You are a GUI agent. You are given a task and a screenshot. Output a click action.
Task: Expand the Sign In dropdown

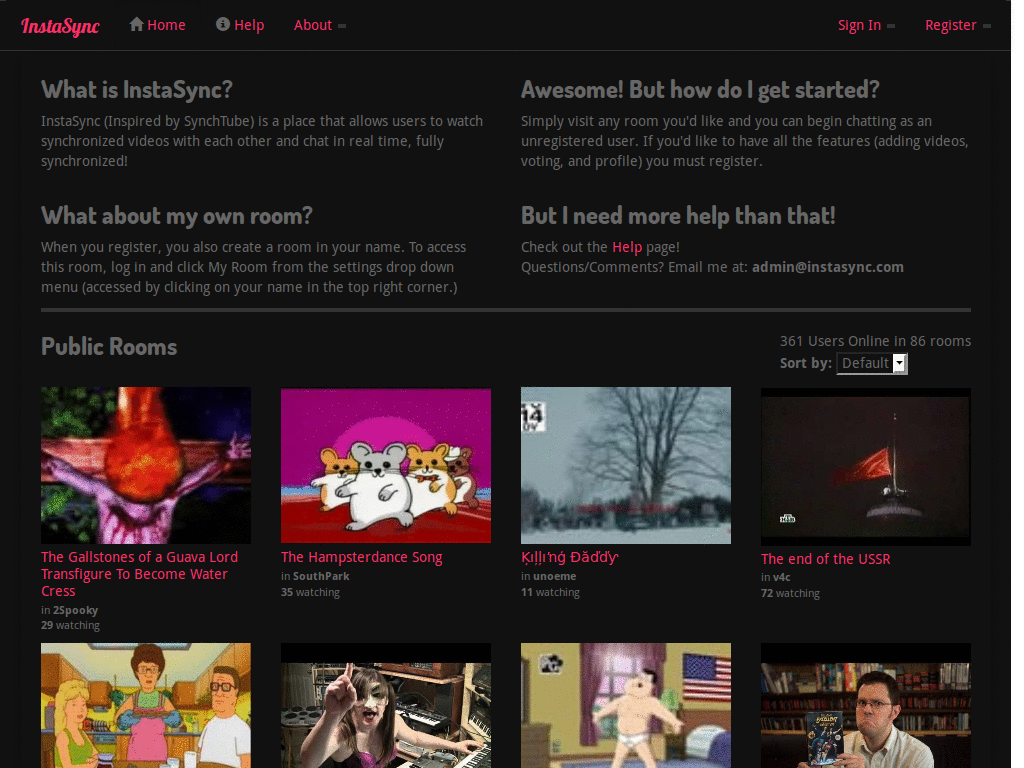click(x=866, y=25)
